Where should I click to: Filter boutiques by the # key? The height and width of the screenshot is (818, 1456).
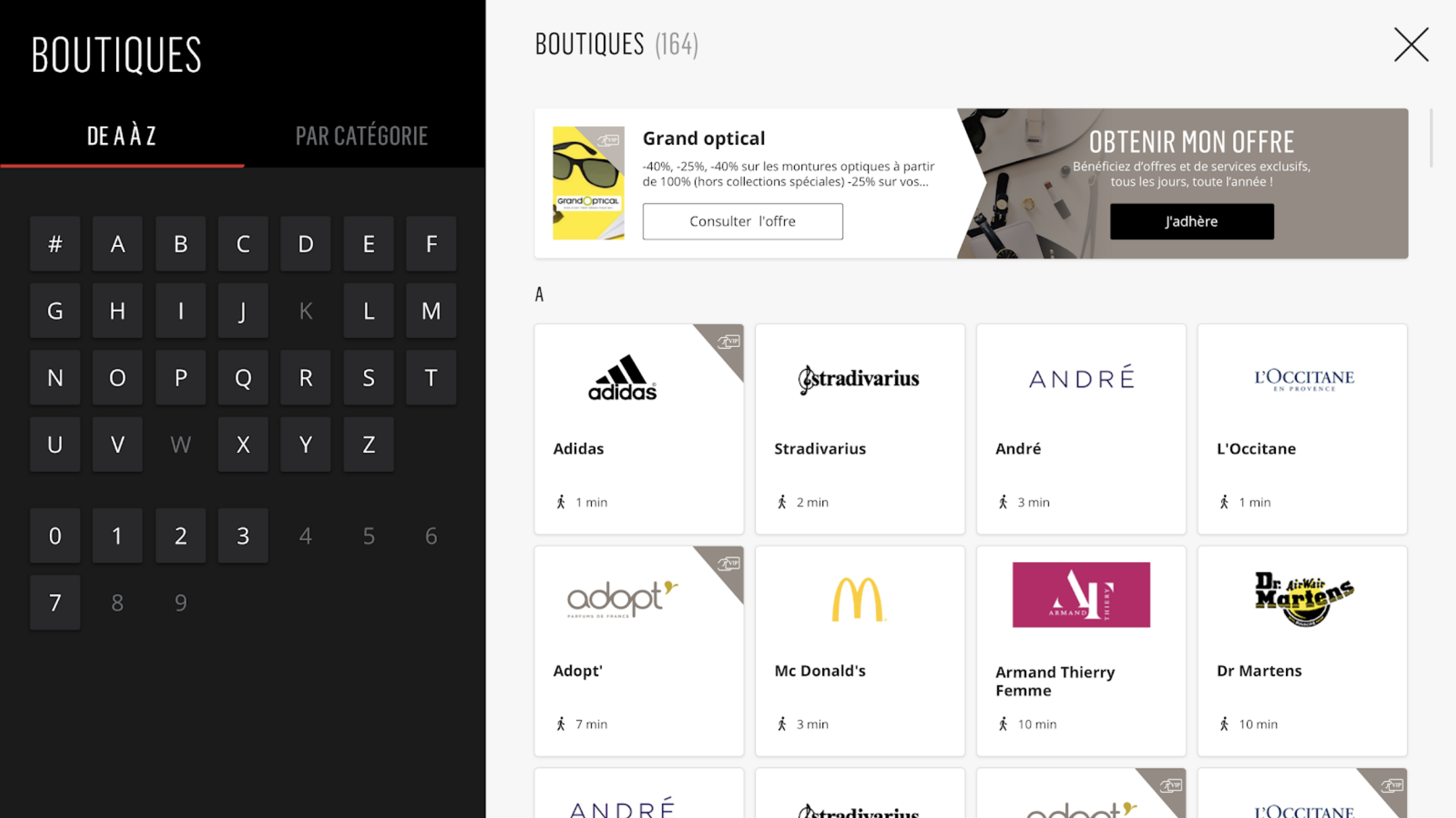pos(55,244)
